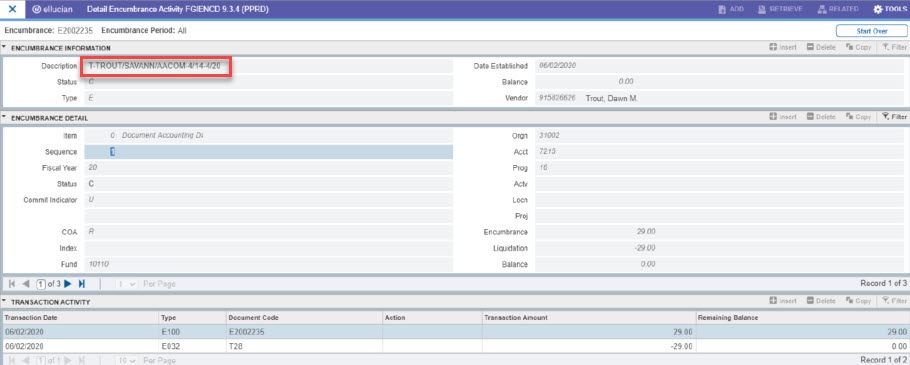Click Filter in Encumbrance Detail header
Viewport: 910px width, 365px height.
(894, 117)
